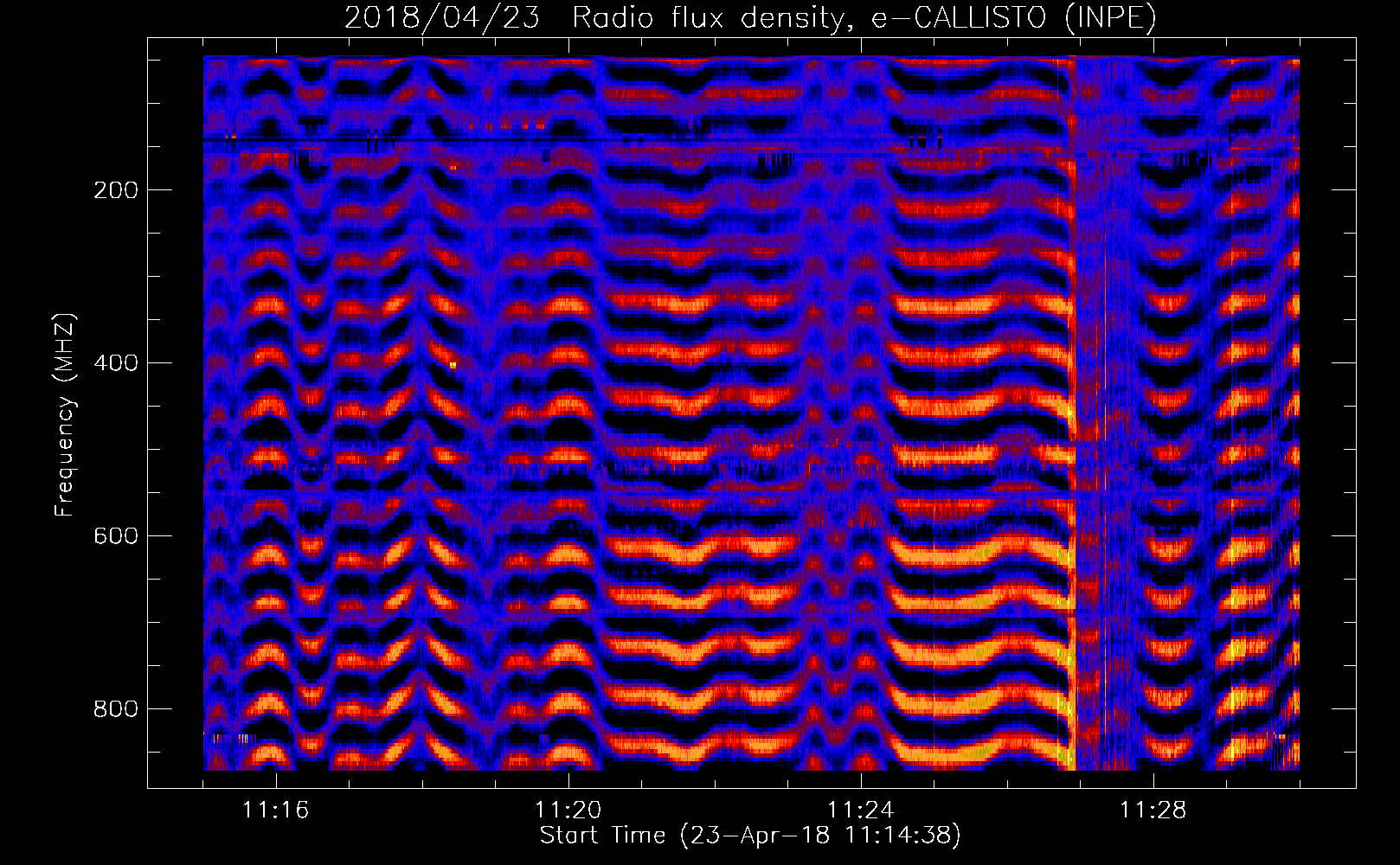Click the 11:20 time tick label
Viewport: 1400px width, 865px height.
(x=568, y=811)
